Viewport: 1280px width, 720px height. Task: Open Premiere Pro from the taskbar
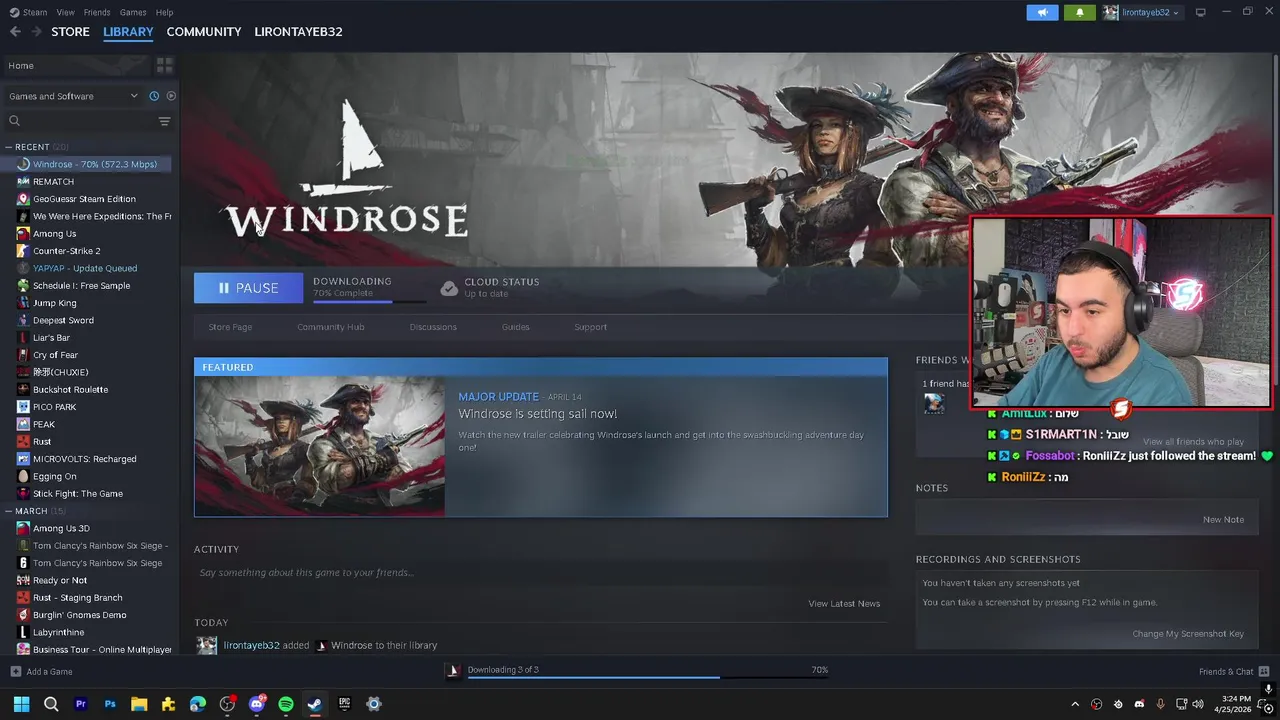(x=81, y=704)
